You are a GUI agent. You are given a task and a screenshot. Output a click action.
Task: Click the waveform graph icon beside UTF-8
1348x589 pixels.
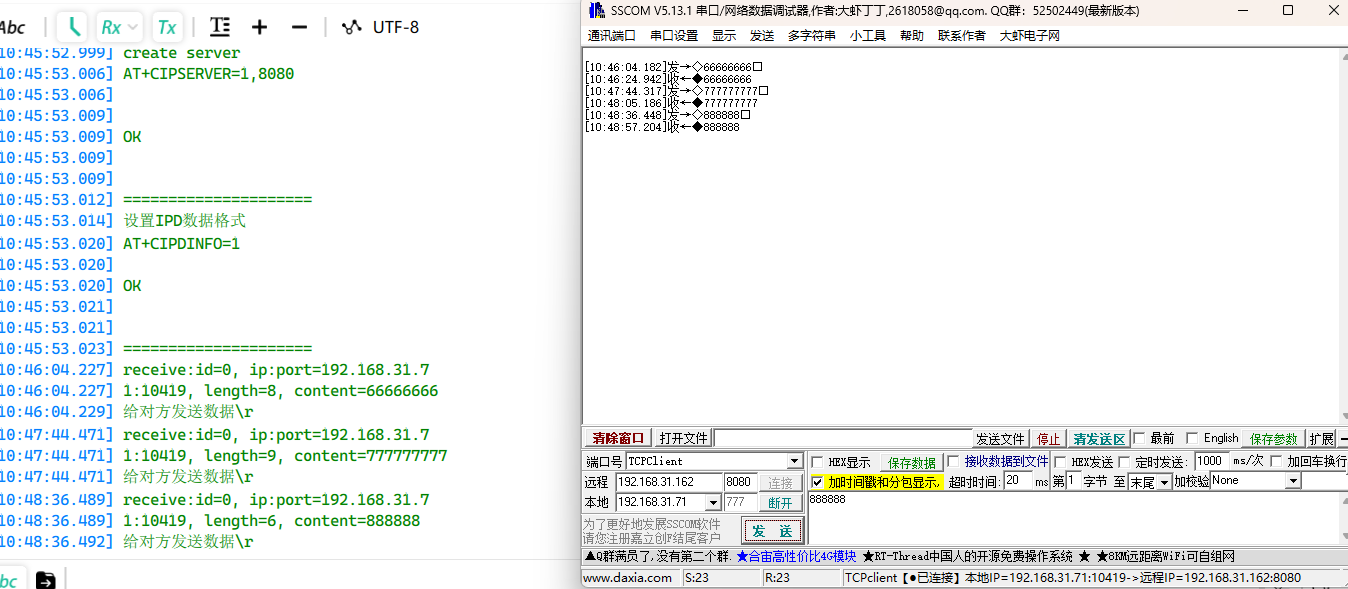[x=350, y=27]
